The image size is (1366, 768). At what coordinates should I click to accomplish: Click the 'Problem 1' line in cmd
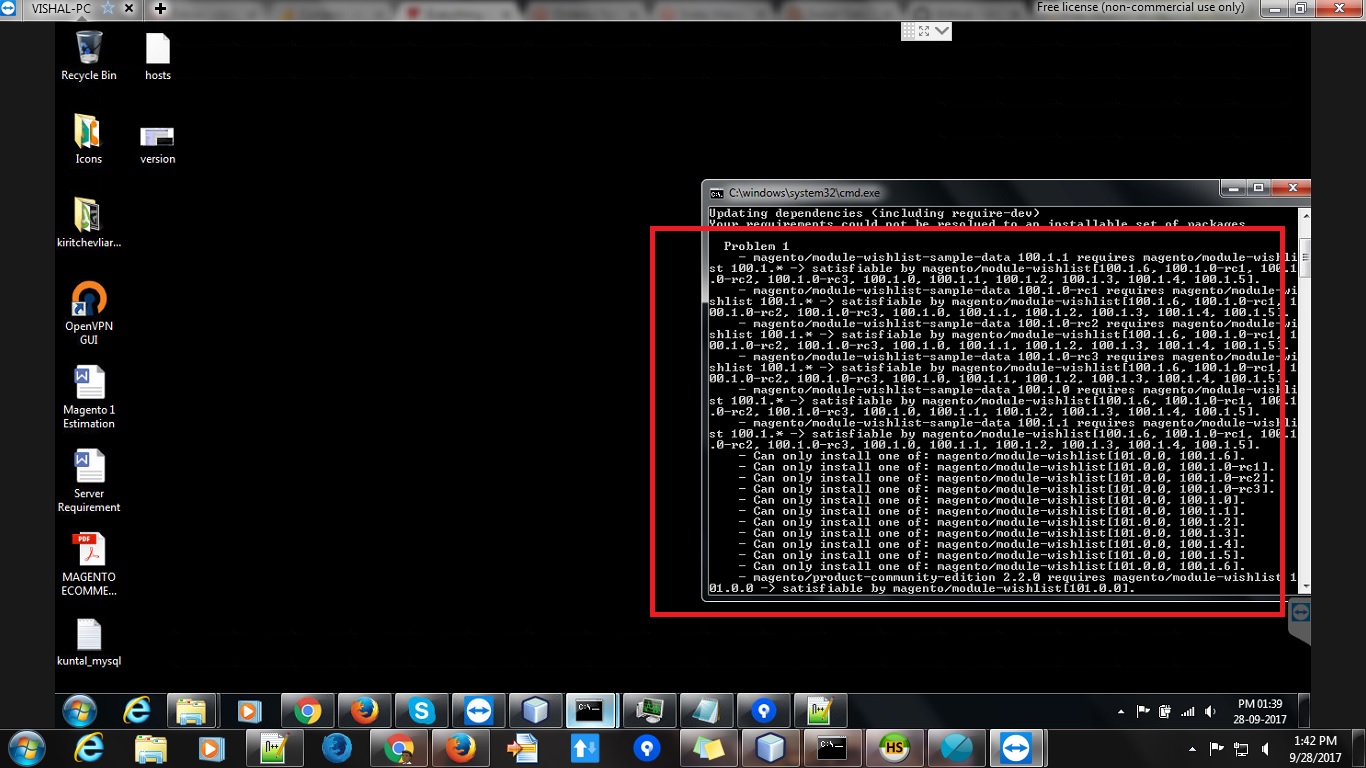[756, 246]
